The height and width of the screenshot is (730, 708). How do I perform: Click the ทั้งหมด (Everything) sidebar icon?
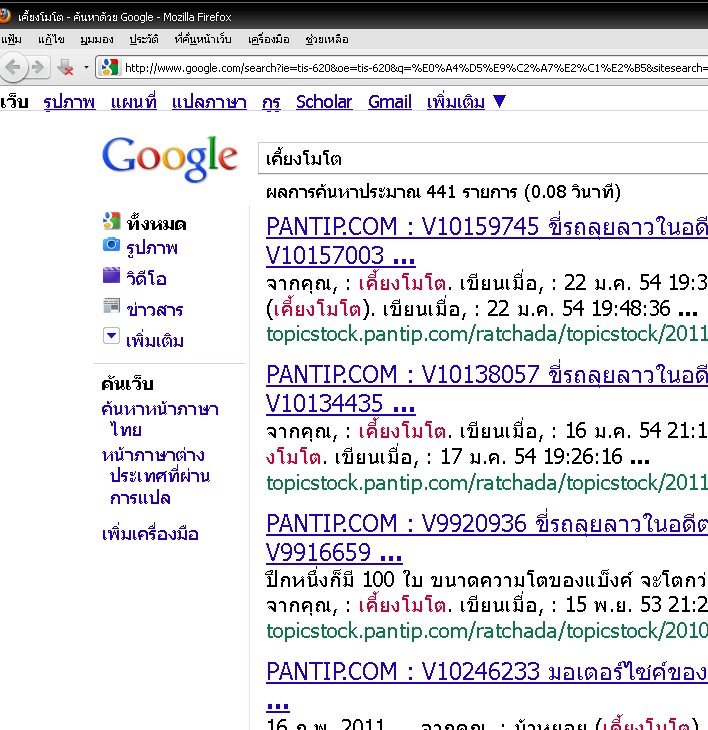point(111,221)
